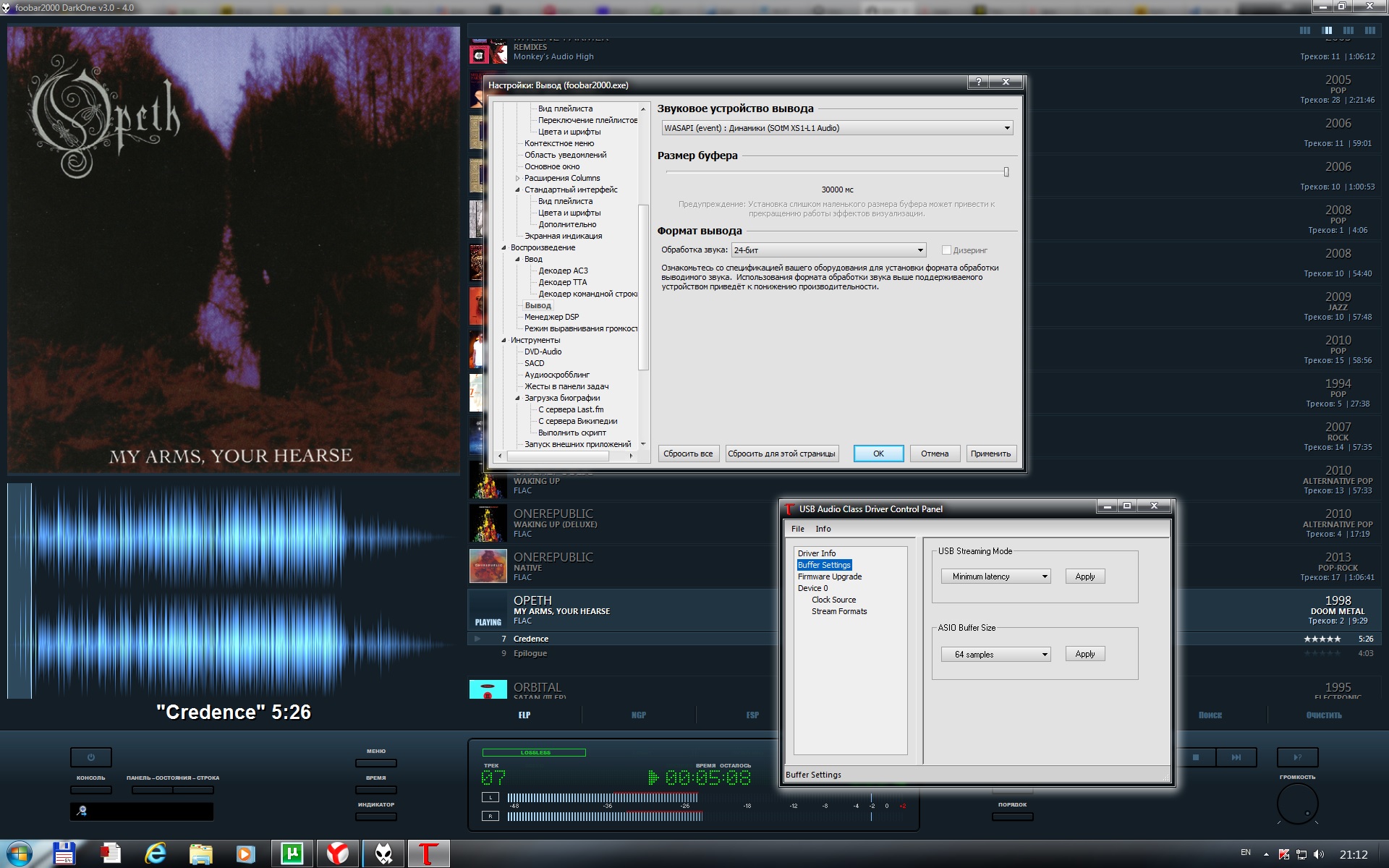This screenshot has width=1389, height=868.
Task: Apply the USB Streaming Mode setting
Action: click(x=1085, y=576)
